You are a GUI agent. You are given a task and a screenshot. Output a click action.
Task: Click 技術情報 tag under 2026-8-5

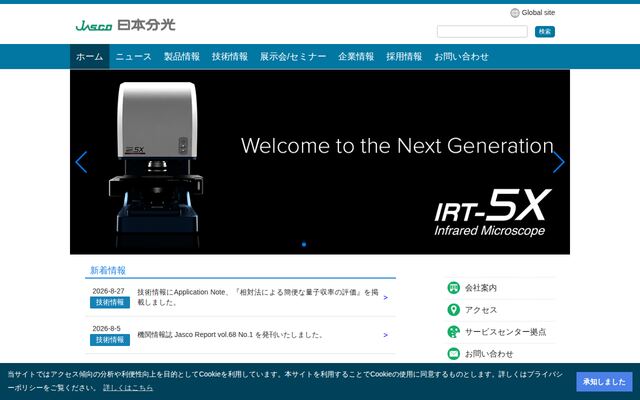point(110,340)
